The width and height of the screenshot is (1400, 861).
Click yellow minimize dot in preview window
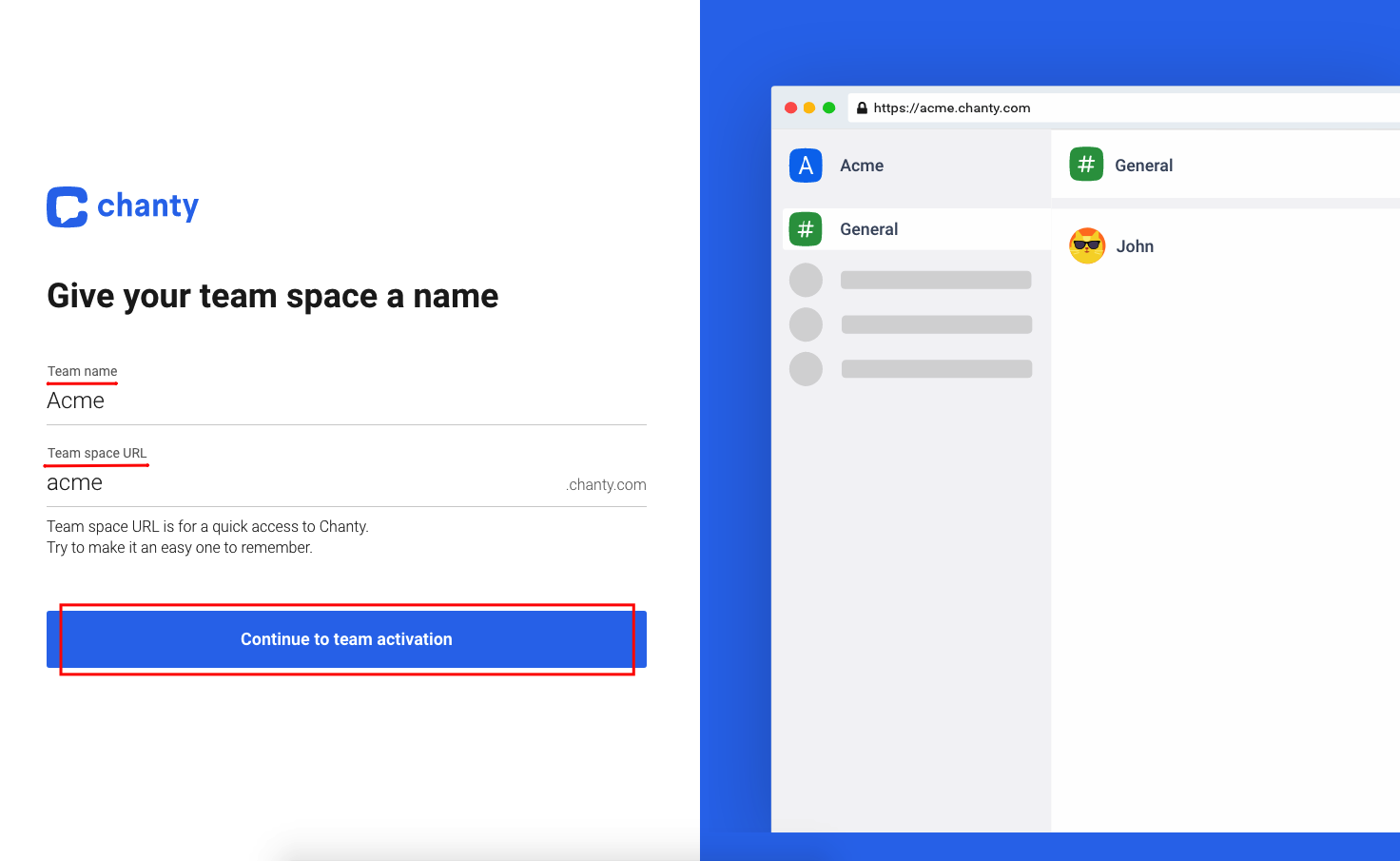tap(809, 108)
